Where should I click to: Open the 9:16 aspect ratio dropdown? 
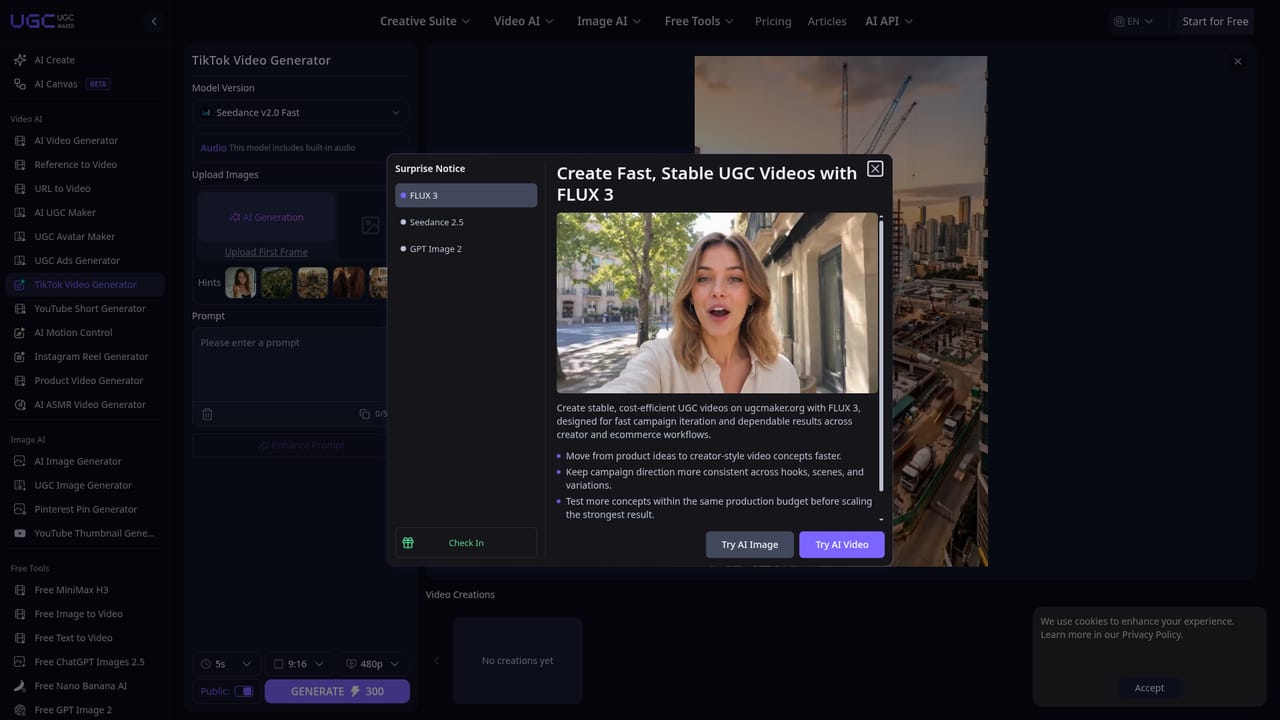[299, 664]
